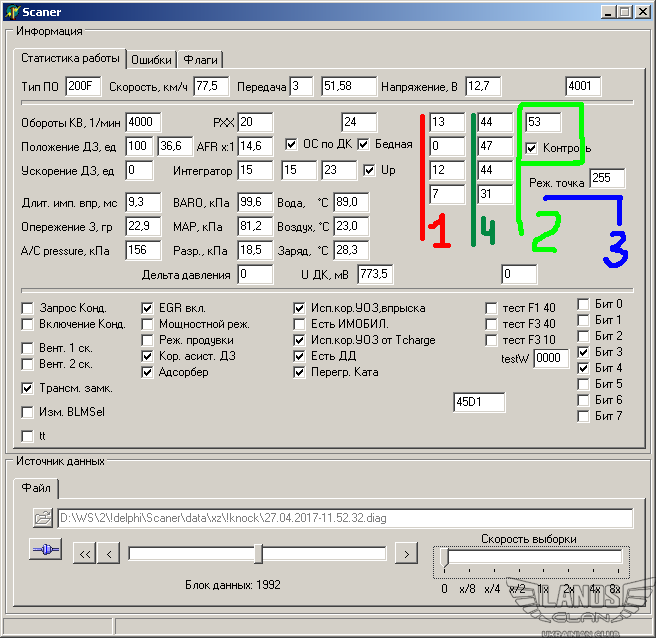Check the Бит 0 checkbox

point(584,304)
